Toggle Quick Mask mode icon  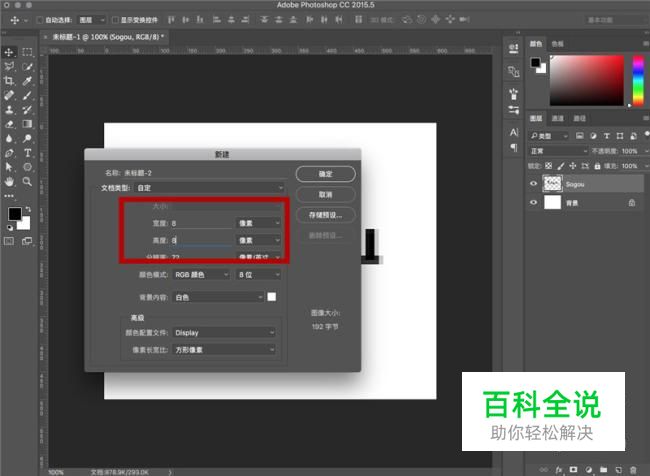(9, 241)
